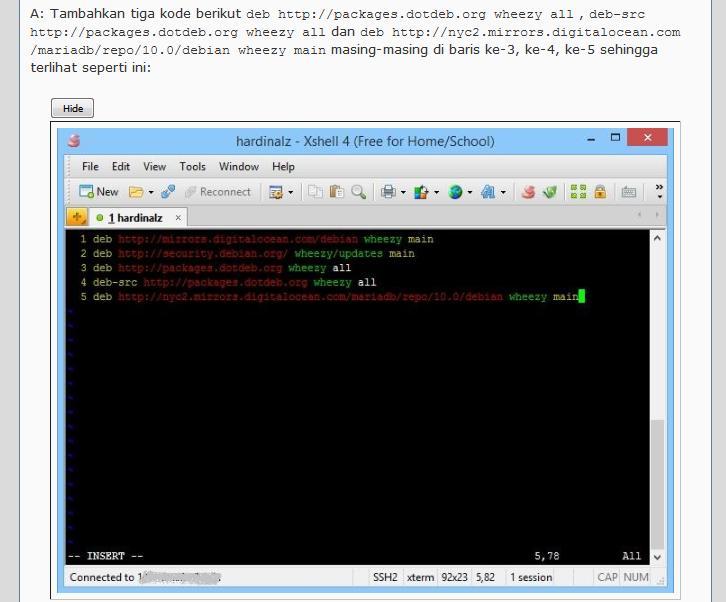
Task: Click the Encoding globe icon
Action: click(x=456, y=192)
